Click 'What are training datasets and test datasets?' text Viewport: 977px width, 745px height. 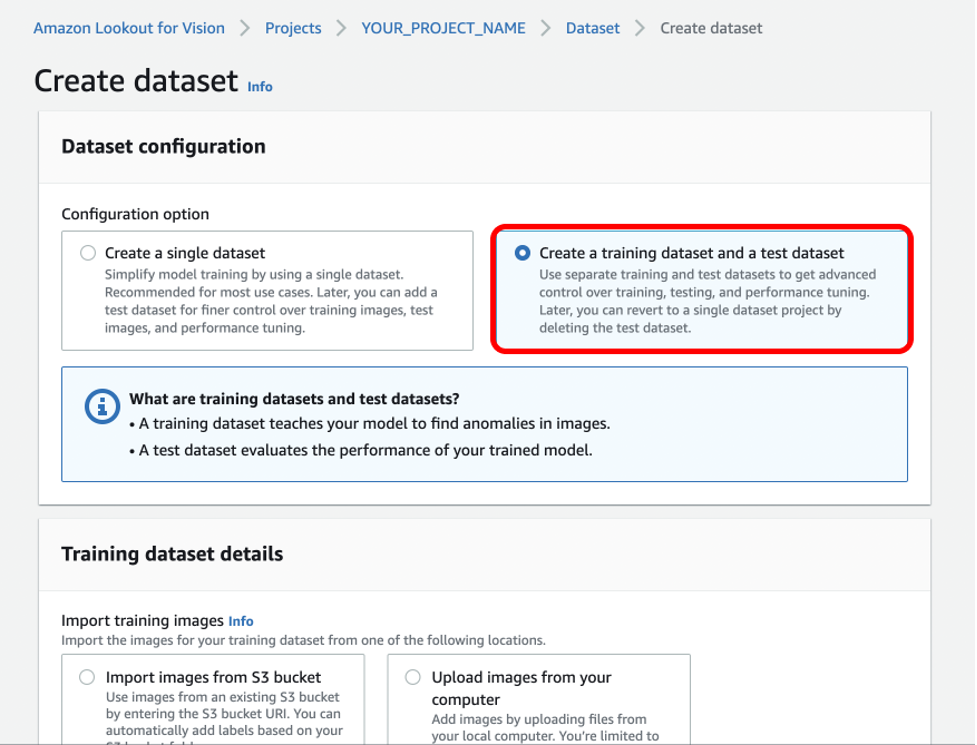pos(294,399)
